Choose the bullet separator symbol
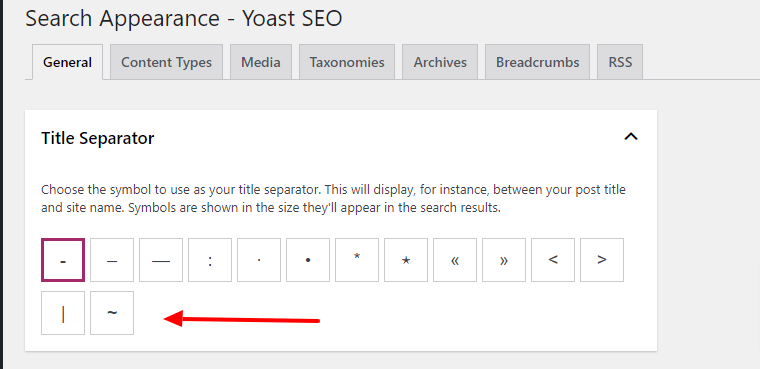 (308, 260)
